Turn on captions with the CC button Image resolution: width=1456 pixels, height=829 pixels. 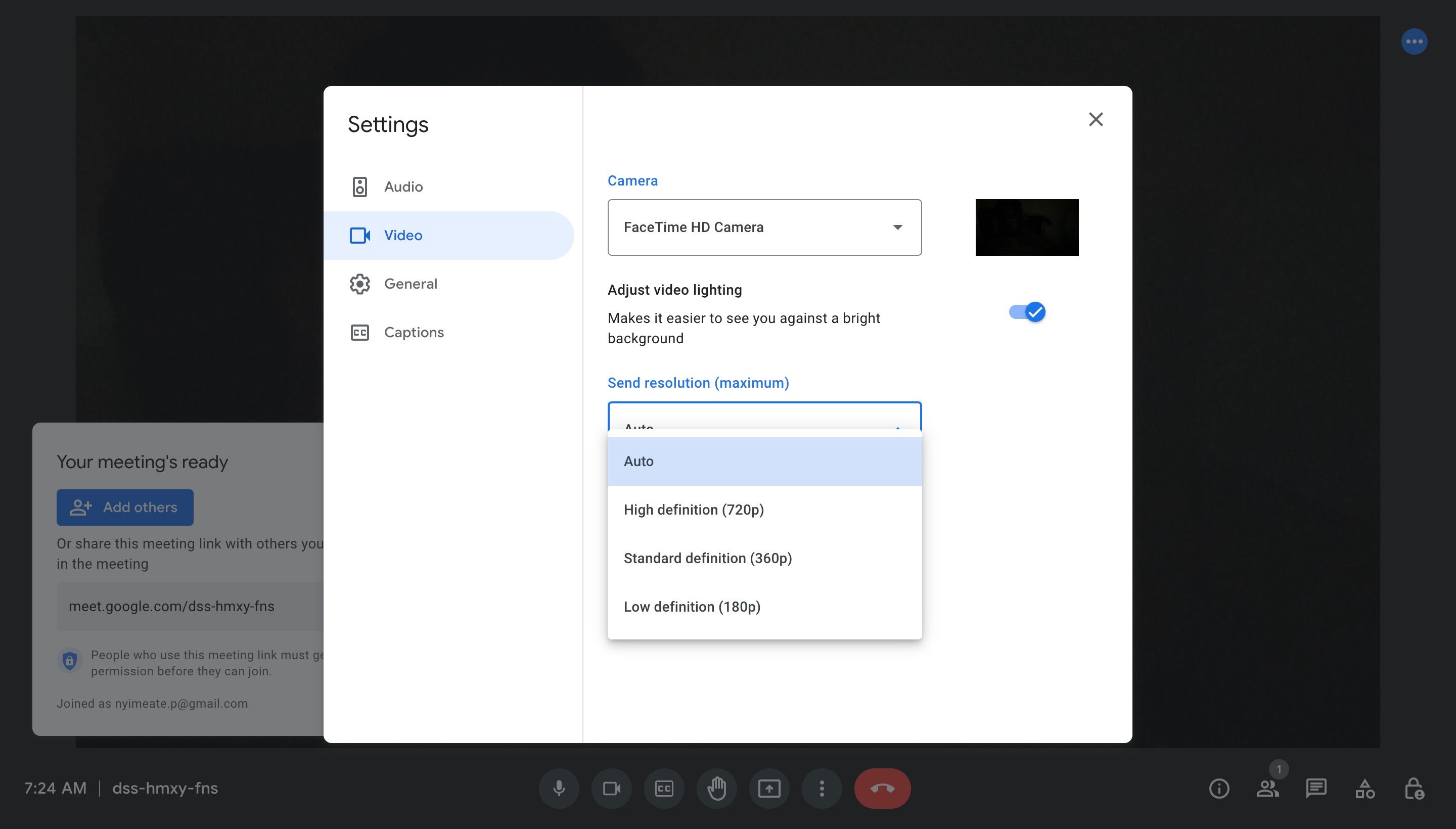[x=664, y=788]
